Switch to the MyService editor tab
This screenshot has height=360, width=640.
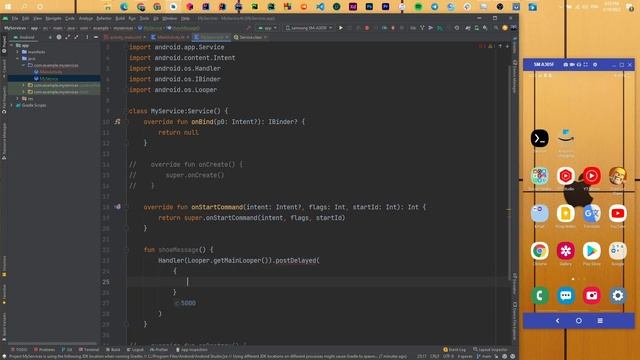pyautogui.click(x=211, y=37)
